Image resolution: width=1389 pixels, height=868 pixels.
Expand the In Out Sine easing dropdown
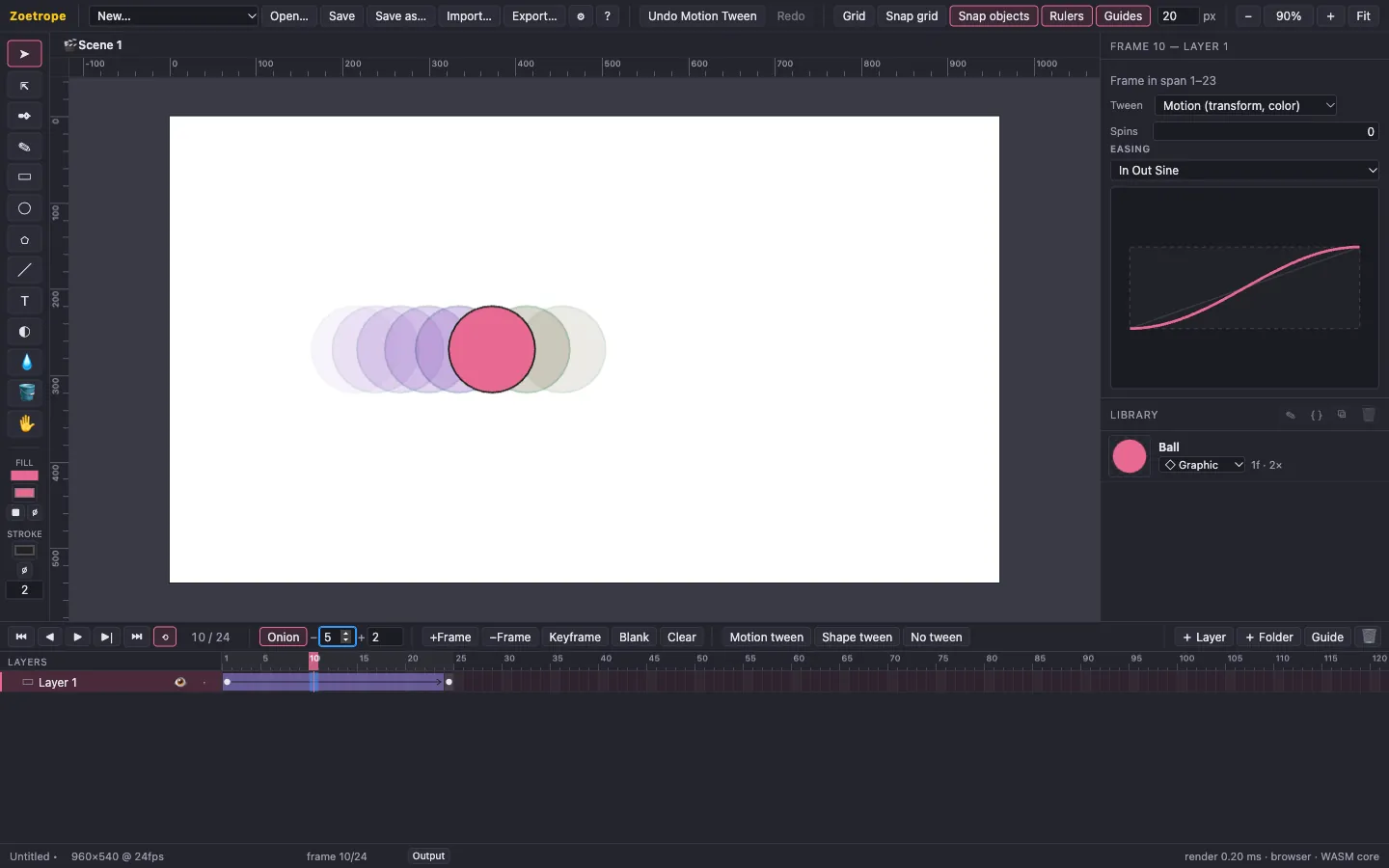point(1245,171)
